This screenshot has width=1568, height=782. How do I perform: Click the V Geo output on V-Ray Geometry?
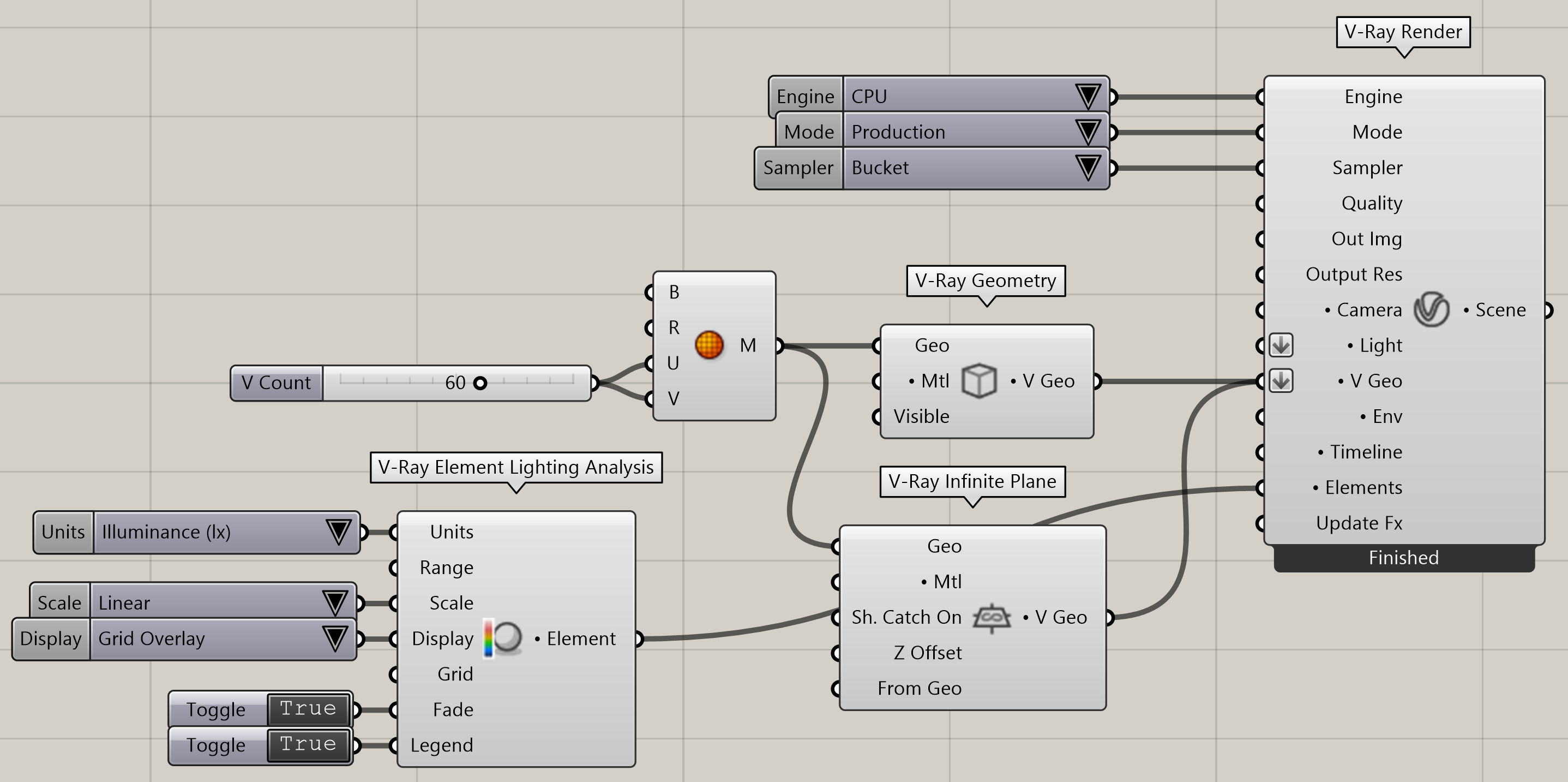pyautogui.click(x=1042, y=381)
